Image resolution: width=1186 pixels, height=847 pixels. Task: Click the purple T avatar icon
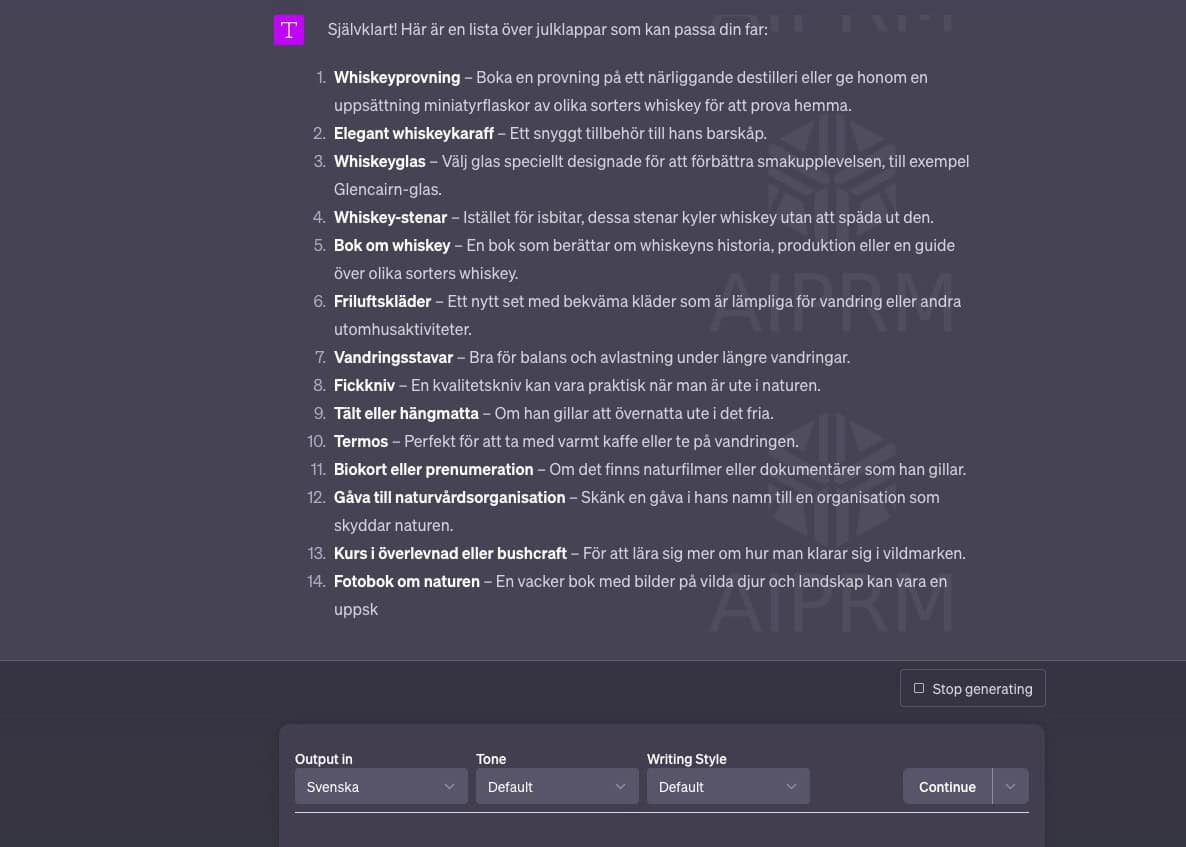tap(288, 30)
